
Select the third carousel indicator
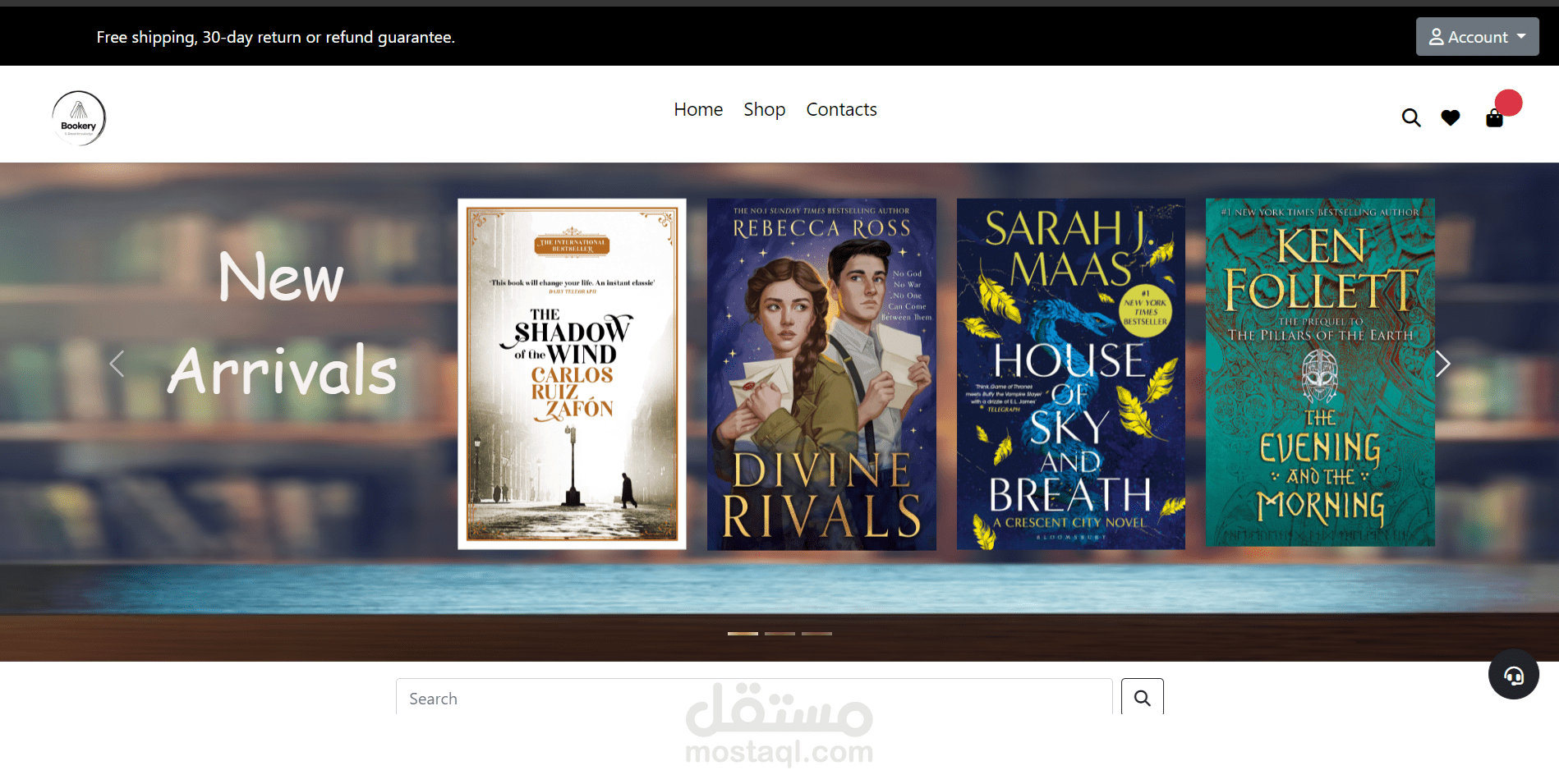(x=816, y=634)
